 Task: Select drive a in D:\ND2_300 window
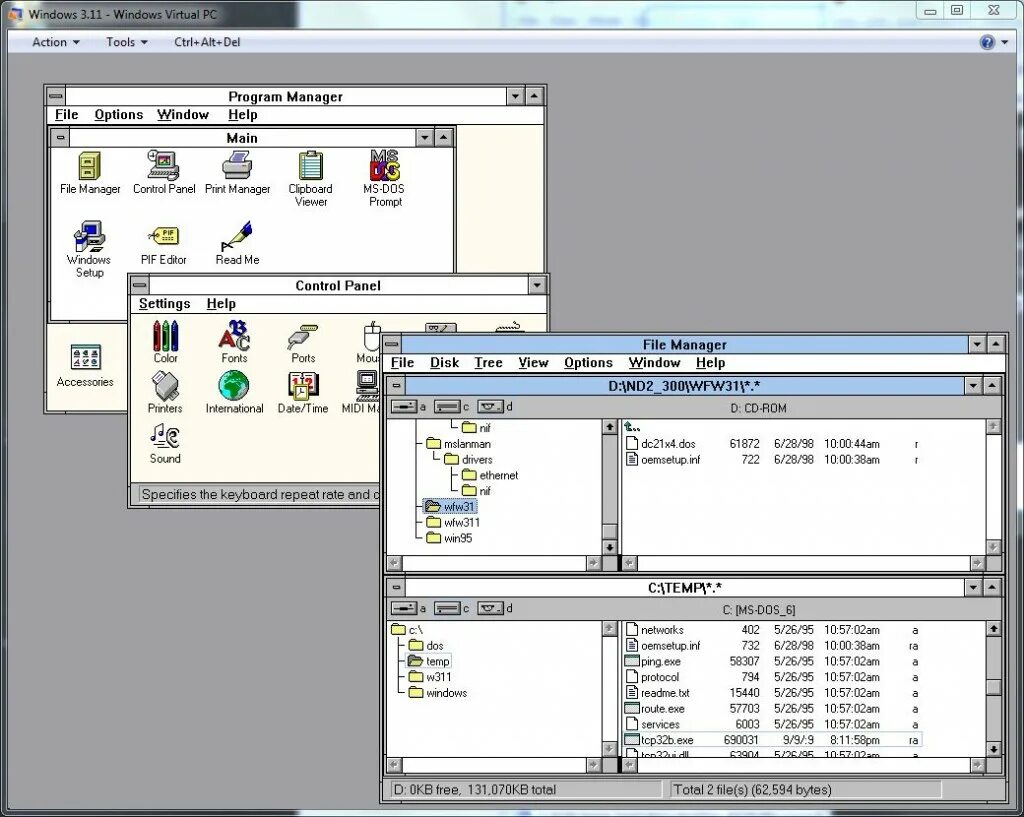408,407
